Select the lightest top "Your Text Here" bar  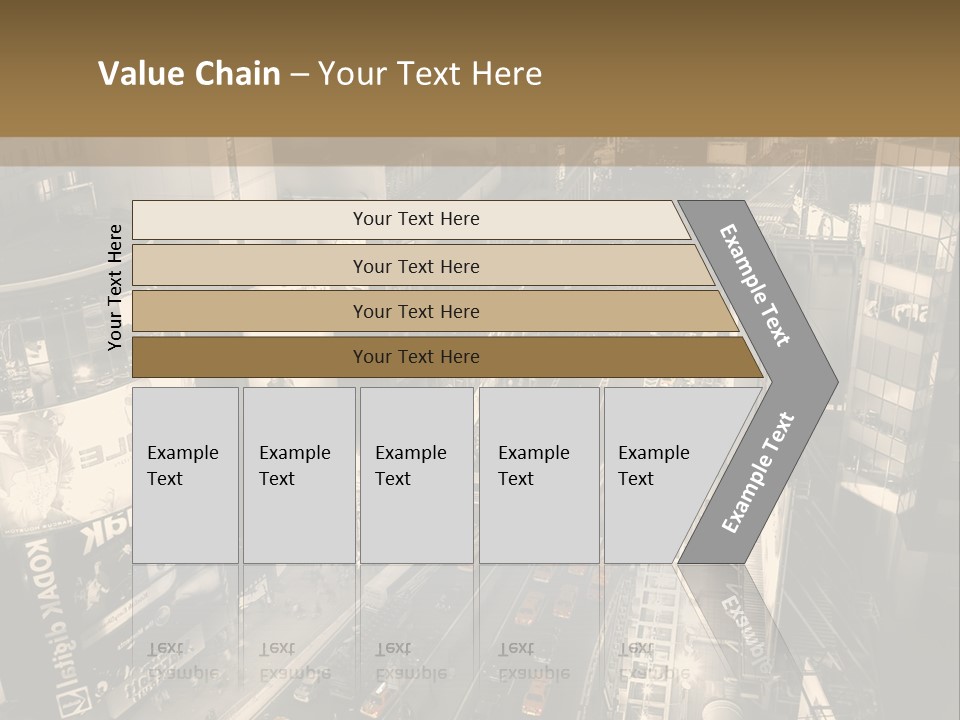pyautogui.click(x=415, y=219)
